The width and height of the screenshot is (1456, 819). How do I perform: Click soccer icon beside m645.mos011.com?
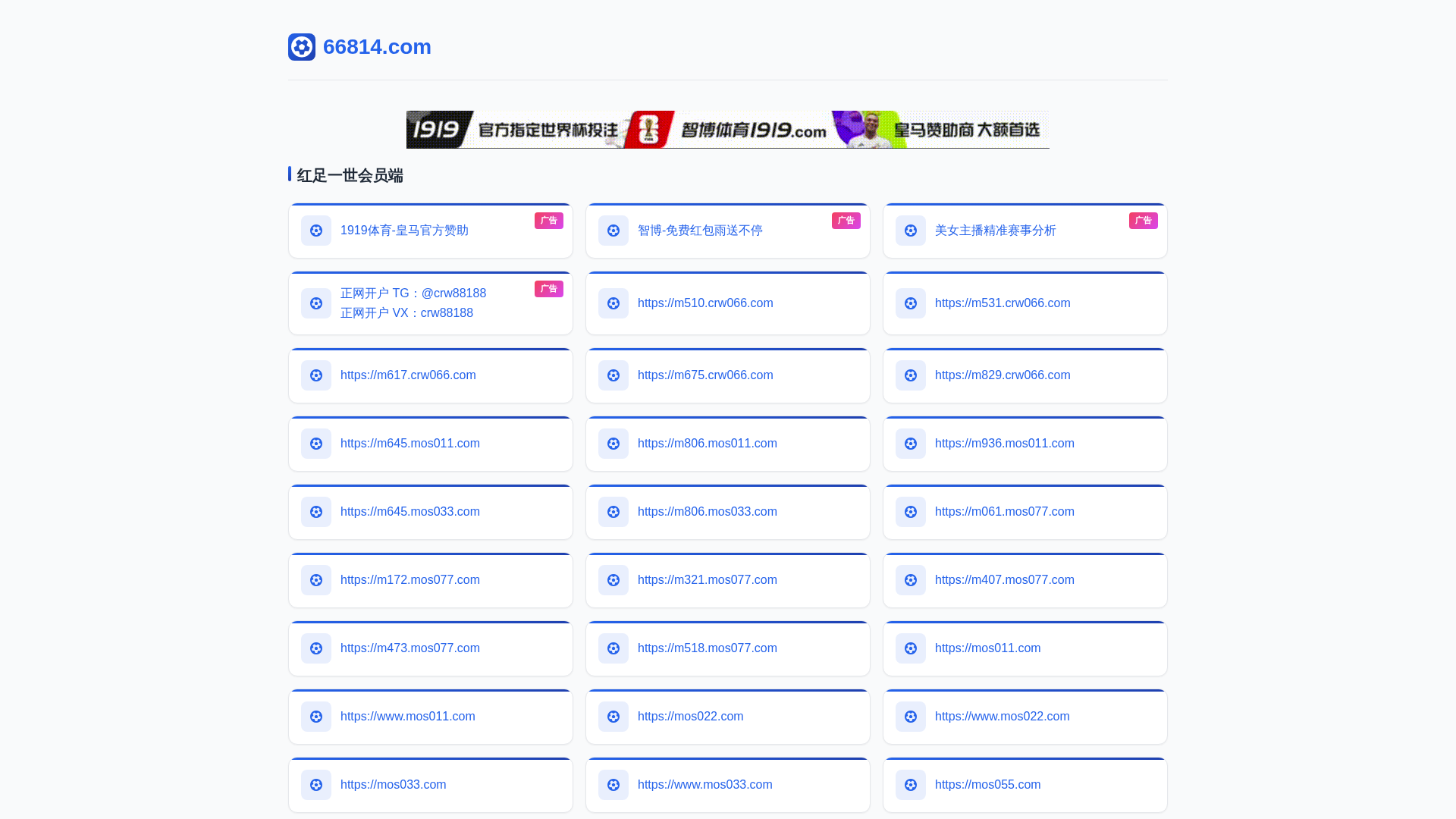click(x=316, y=444)
